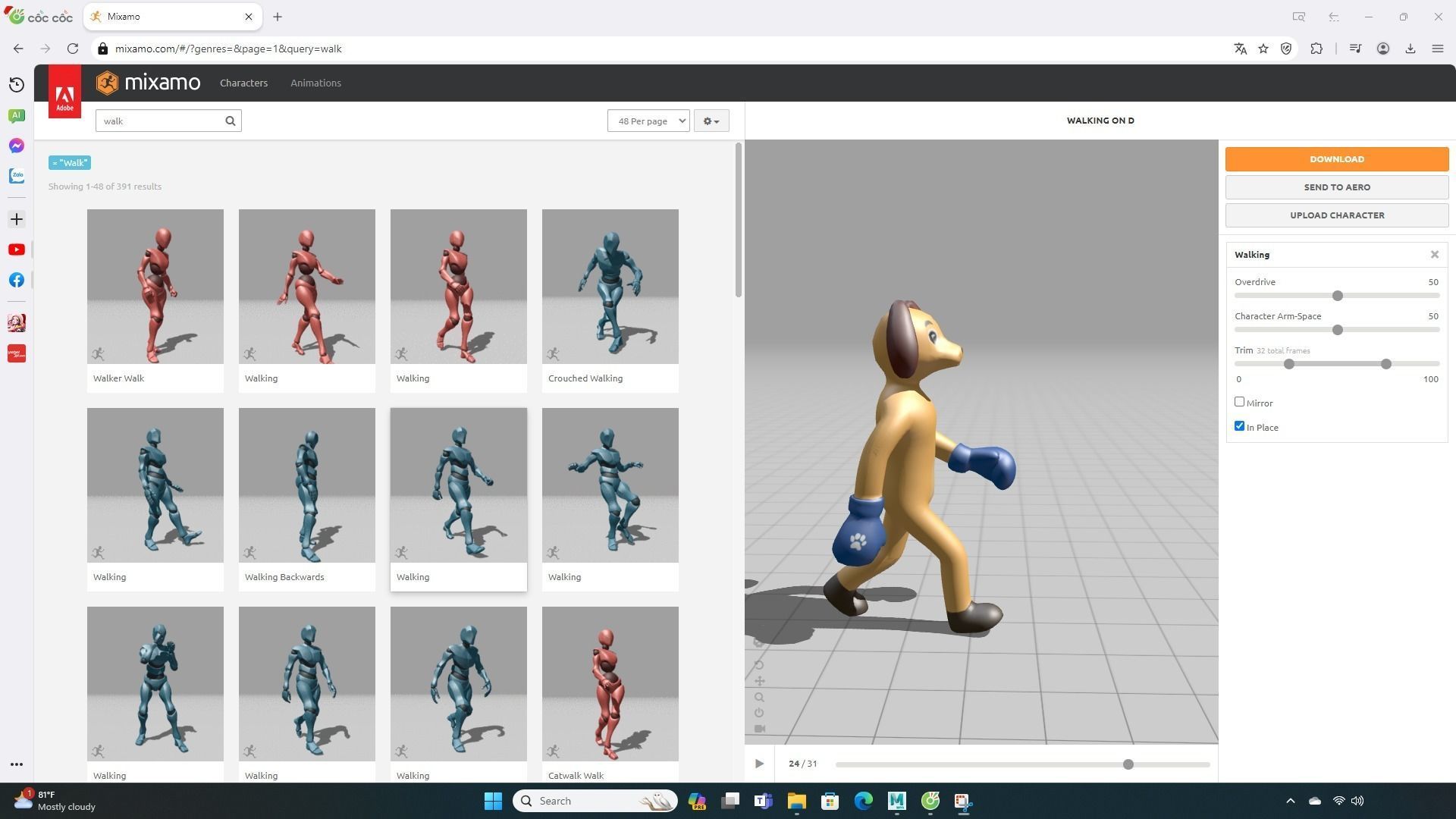Open the weather widget

tap(55, 801)
